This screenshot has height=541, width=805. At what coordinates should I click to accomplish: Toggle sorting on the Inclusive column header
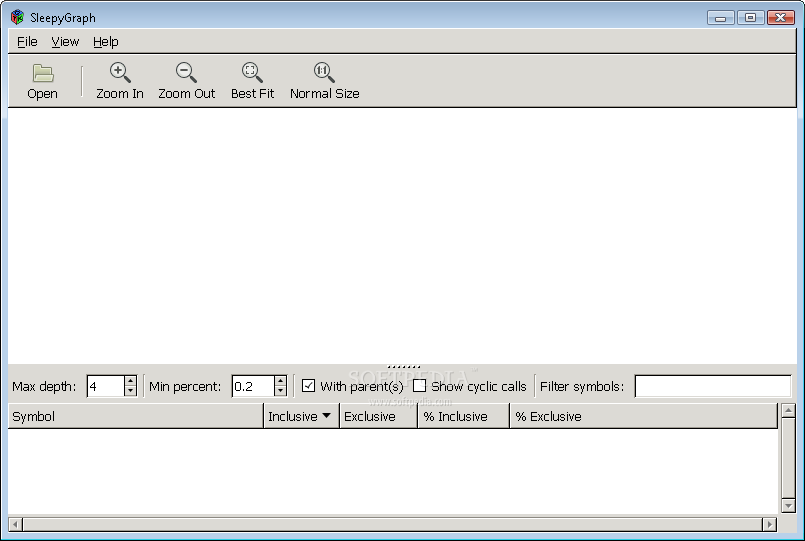click(x=301, y=416)
